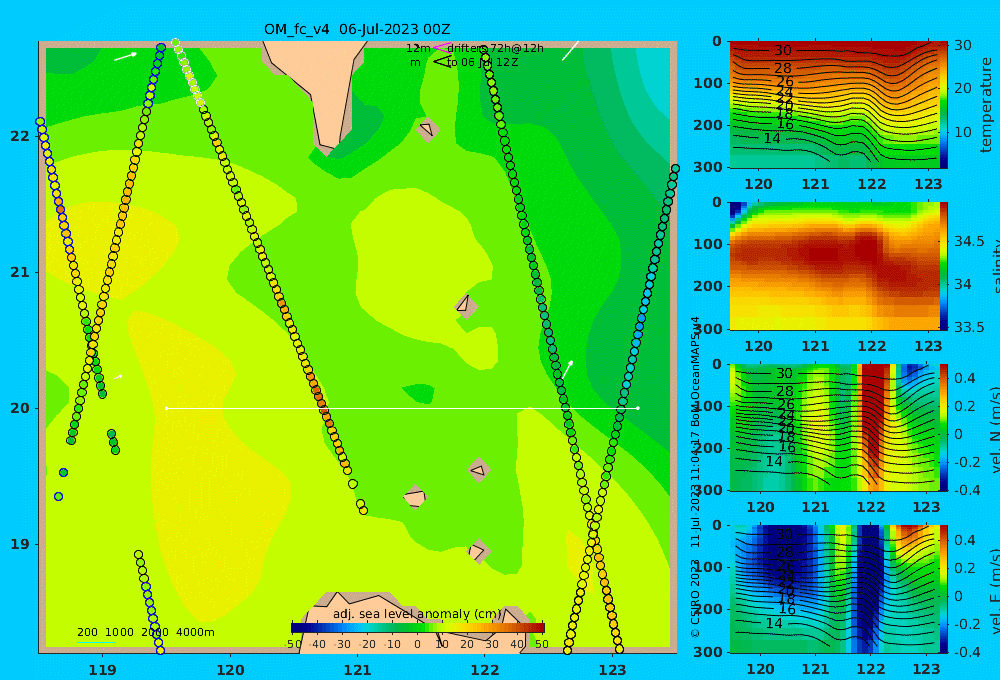This screenshot has width=1000, height=680.
Task: Click the latitude label 21 on the main map
Action: [x=20, y=272]
